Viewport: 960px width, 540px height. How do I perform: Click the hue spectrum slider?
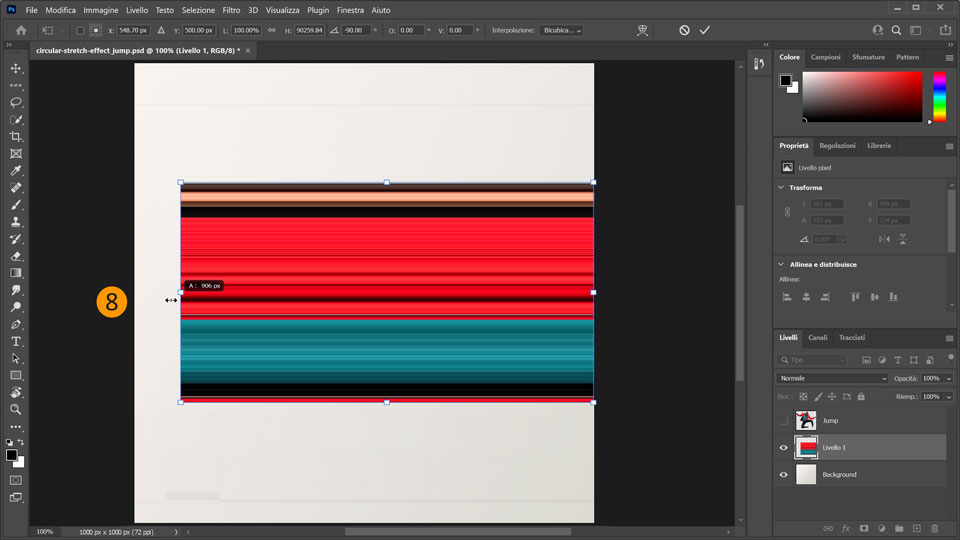point(939,97)
